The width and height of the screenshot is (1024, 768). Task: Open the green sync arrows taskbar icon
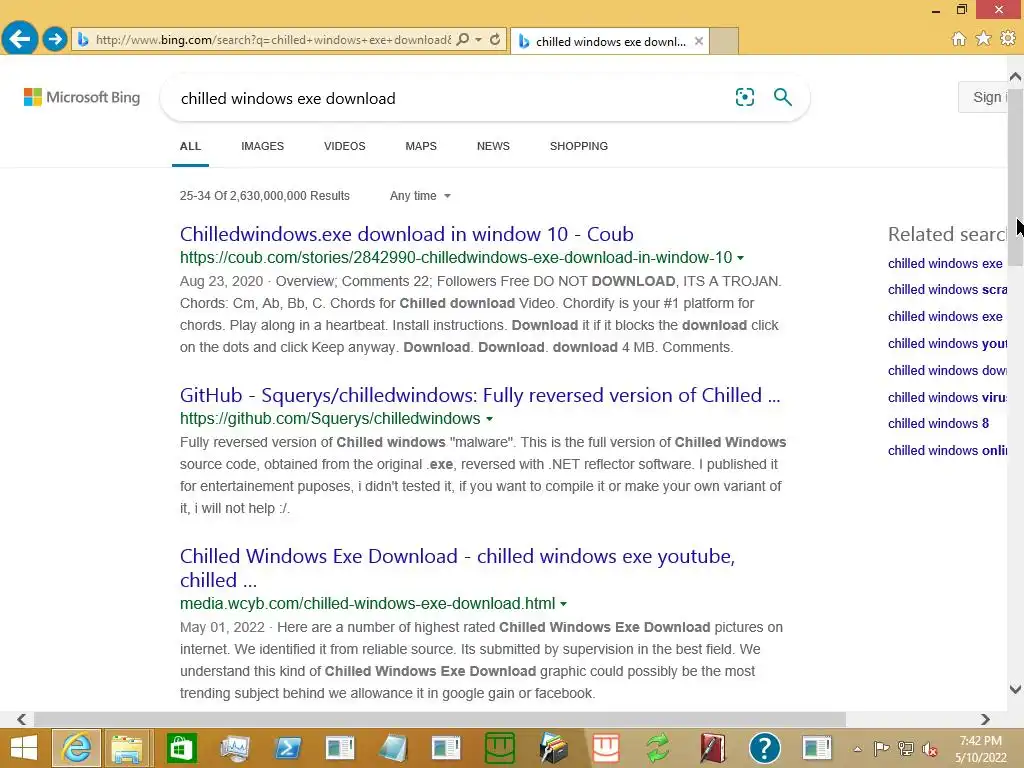[x=658, y=748]
